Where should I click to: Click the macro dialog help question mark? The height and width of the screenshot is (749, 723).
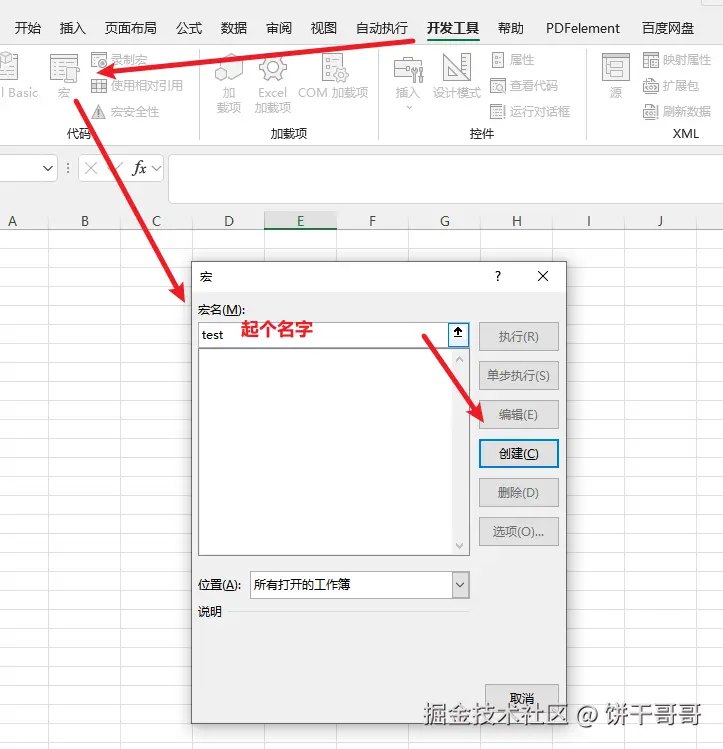498,276
